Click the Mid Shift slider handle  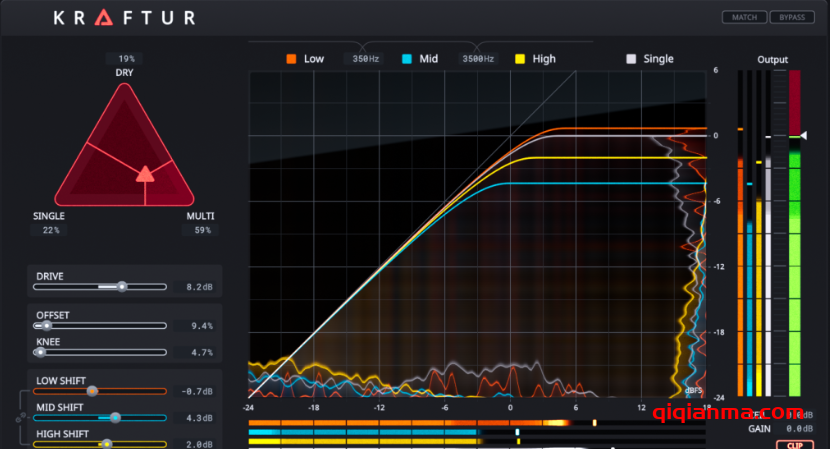115,417
